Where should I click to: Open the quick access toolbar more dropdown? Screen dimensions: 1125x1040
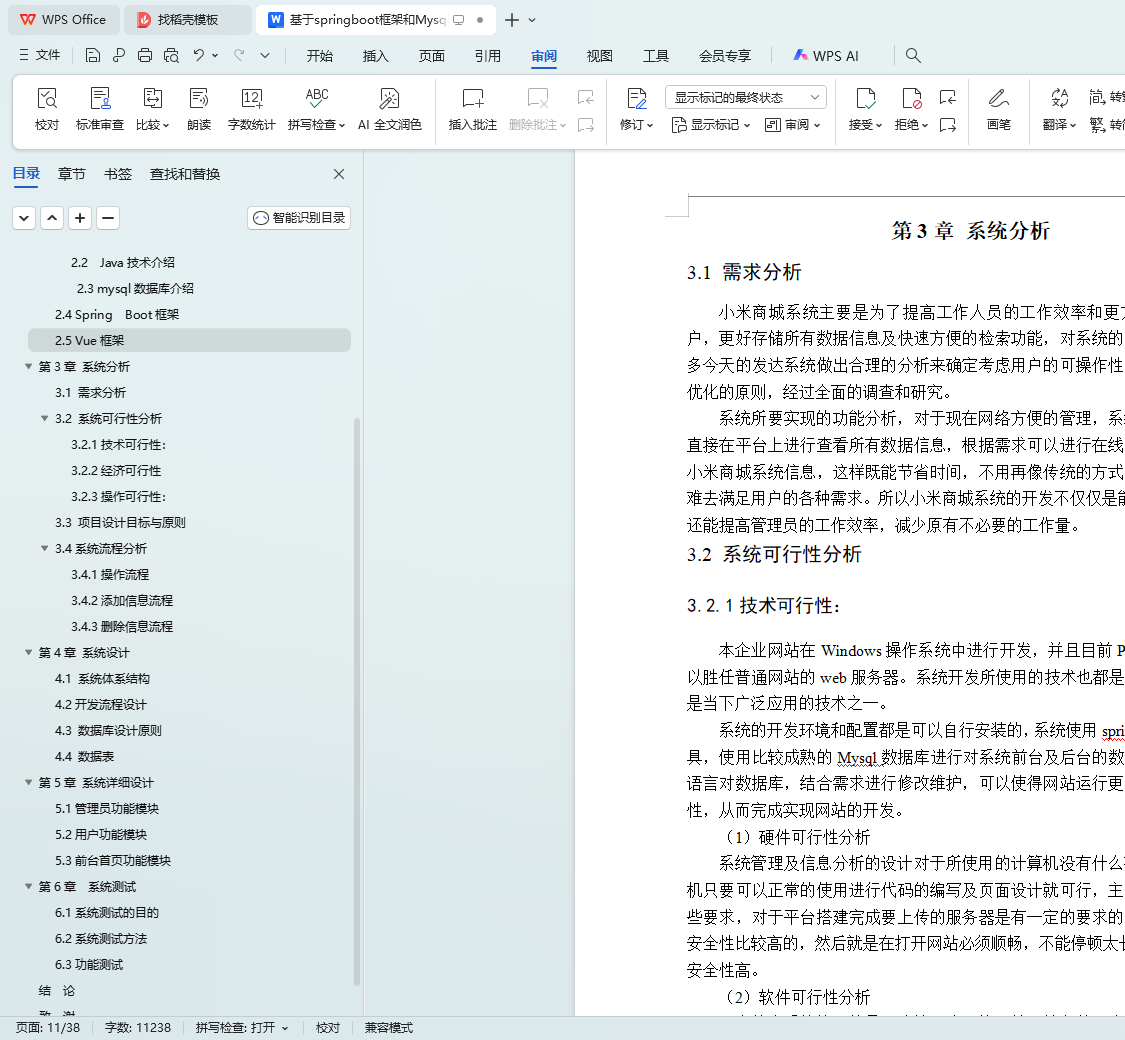pyautogui.click(x=265, y=55)
